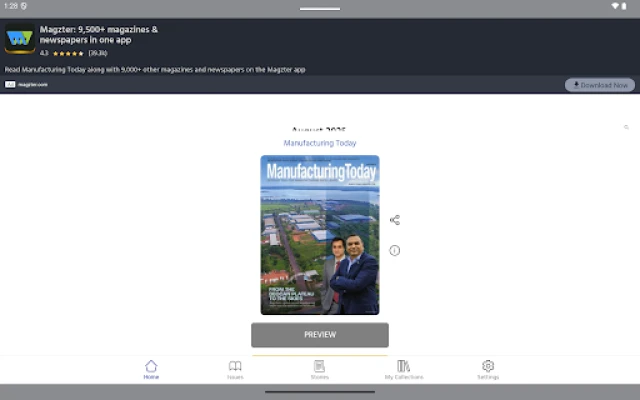Tap the share icon beside the cover
640x400 pixels.
tap(395, 220)
